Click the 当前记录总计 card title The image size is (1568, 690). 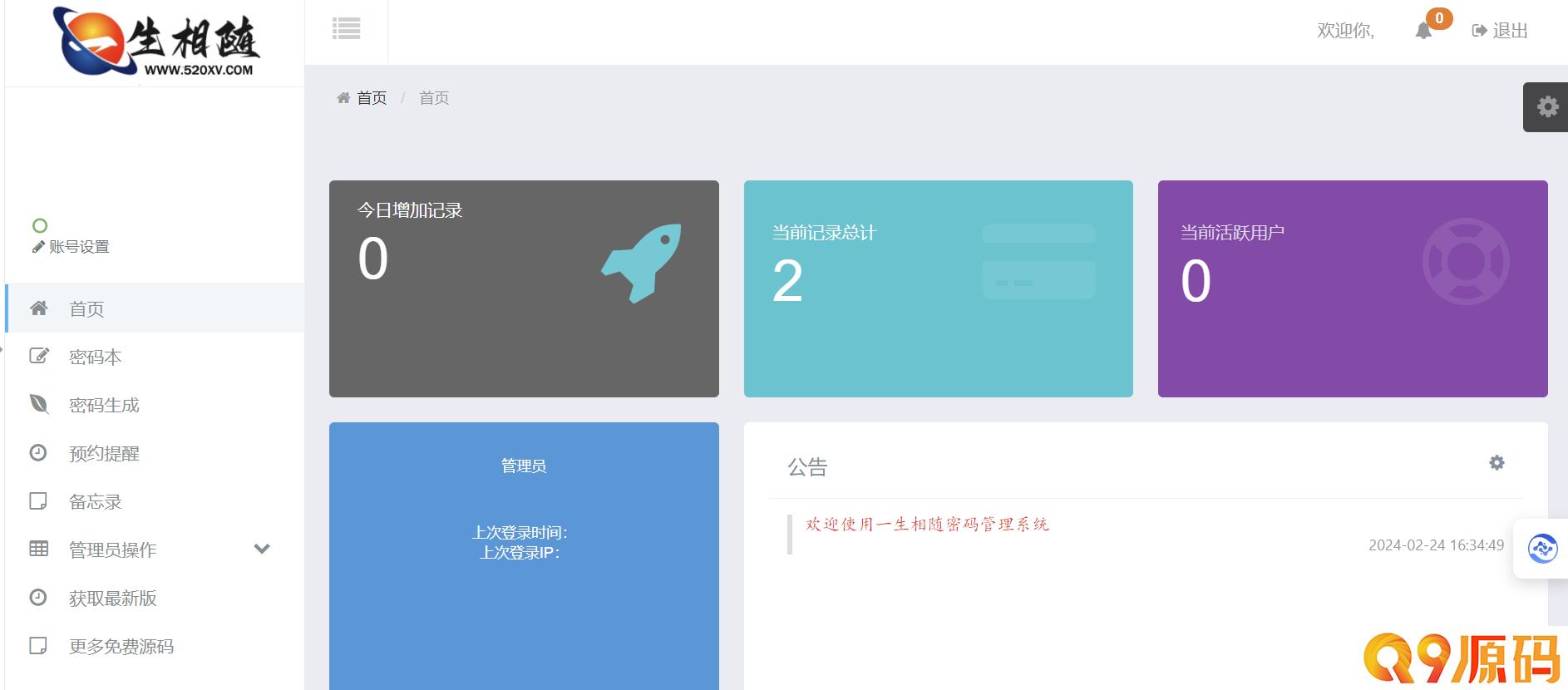point(824,233)
